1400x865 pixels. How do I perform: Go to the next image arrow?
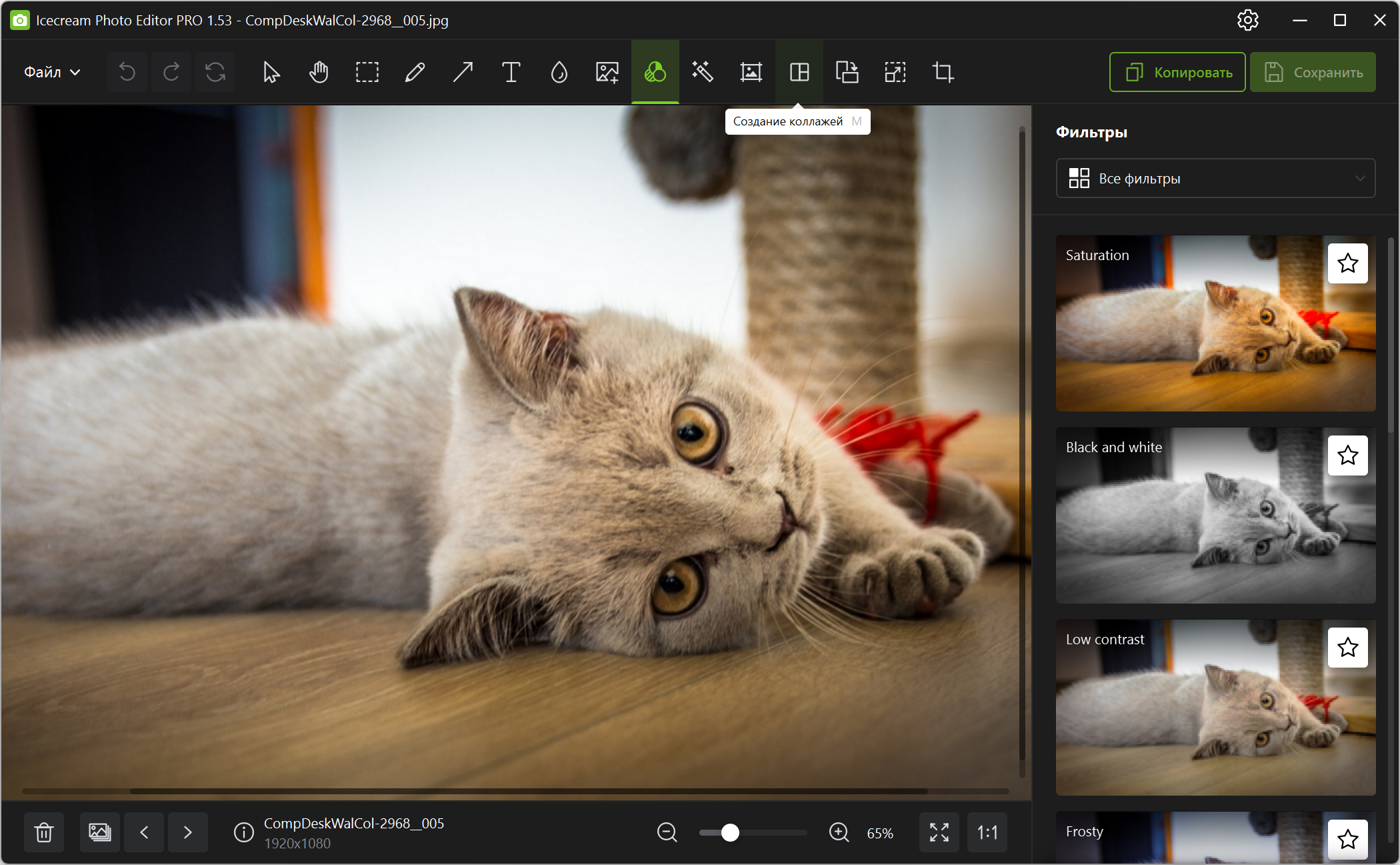(188, 832)
